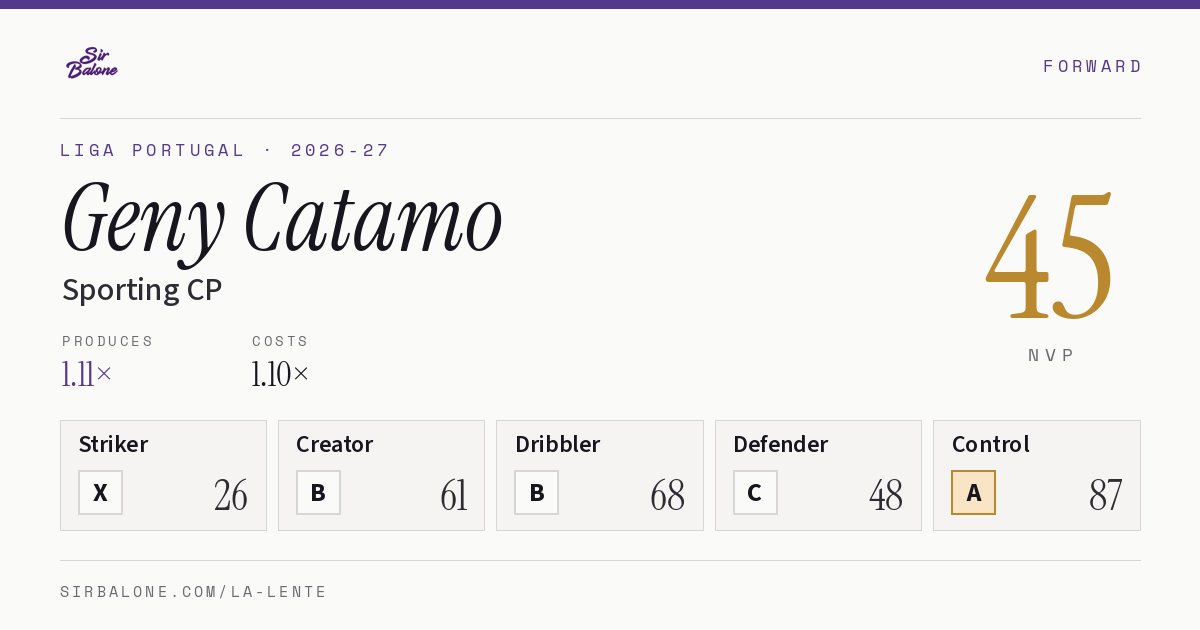
Task: Click the Produces 1.11× value
Action: [x=87, y=375]
